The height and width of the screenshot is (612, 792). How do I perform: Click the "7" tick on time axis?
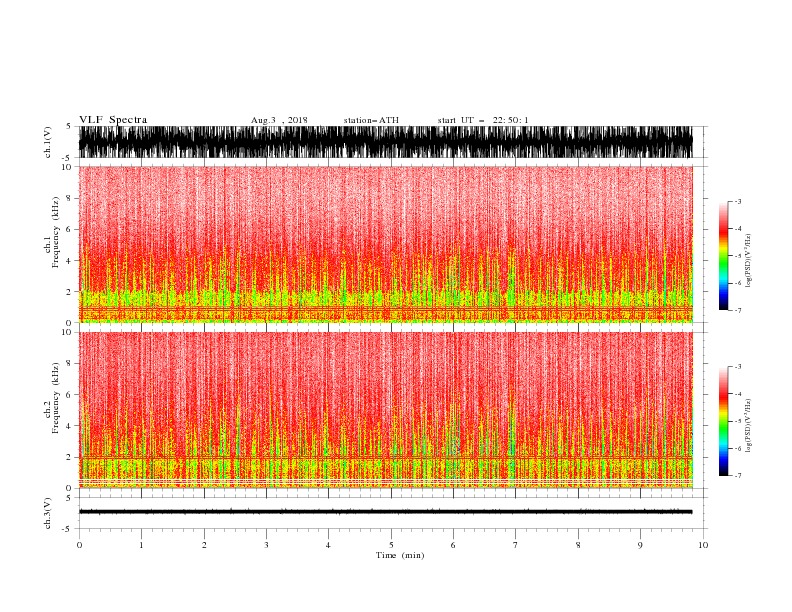click(516, 545)
